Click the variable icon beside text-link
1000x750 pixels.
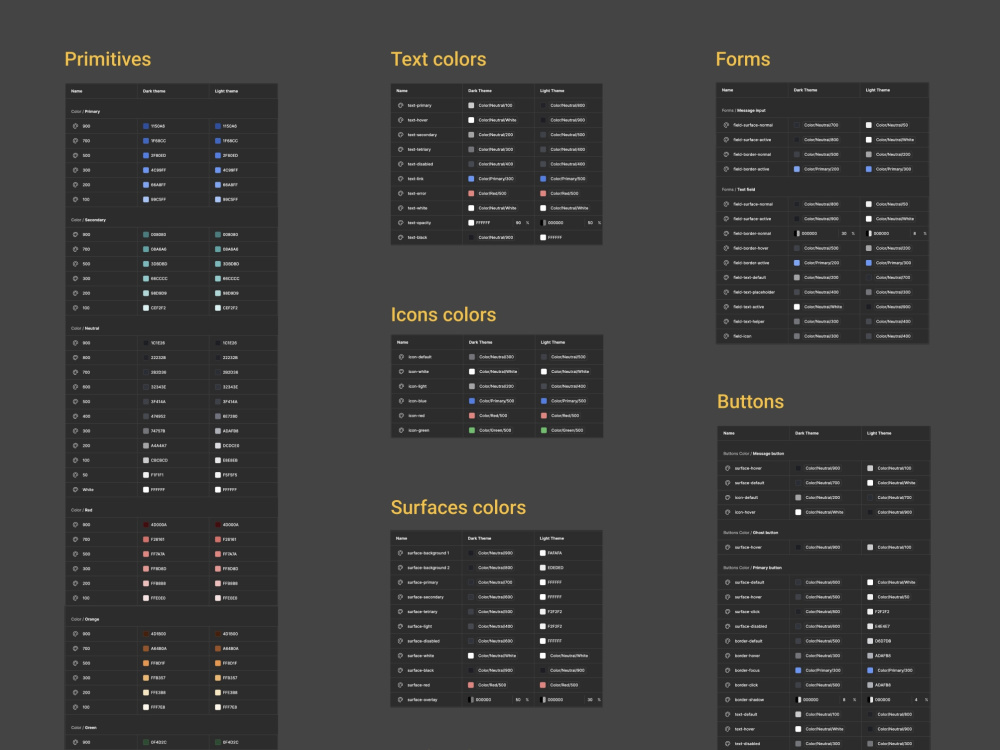(401, 179)
